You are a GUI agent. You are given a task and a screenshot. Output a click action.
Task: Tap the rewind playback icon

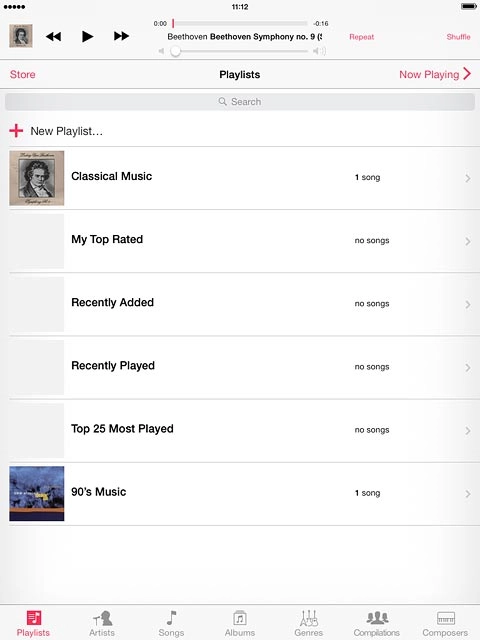(x=53, y=36)
